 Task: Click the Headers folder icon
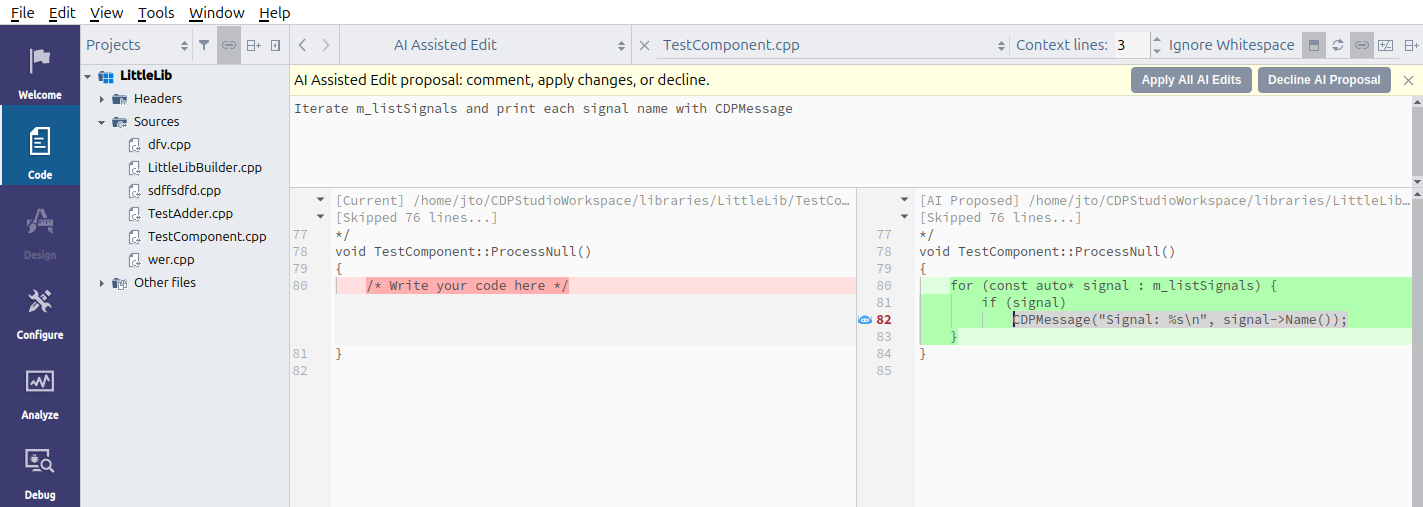[120, 99]
